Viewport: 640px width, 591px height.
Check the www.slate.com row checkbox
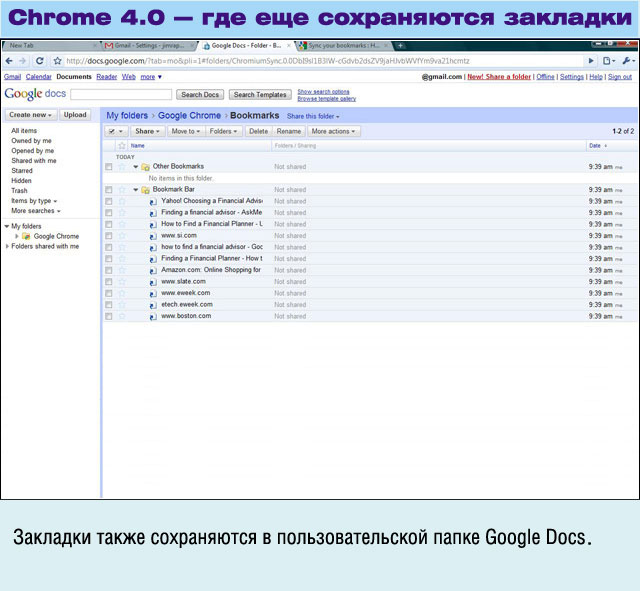109,282
